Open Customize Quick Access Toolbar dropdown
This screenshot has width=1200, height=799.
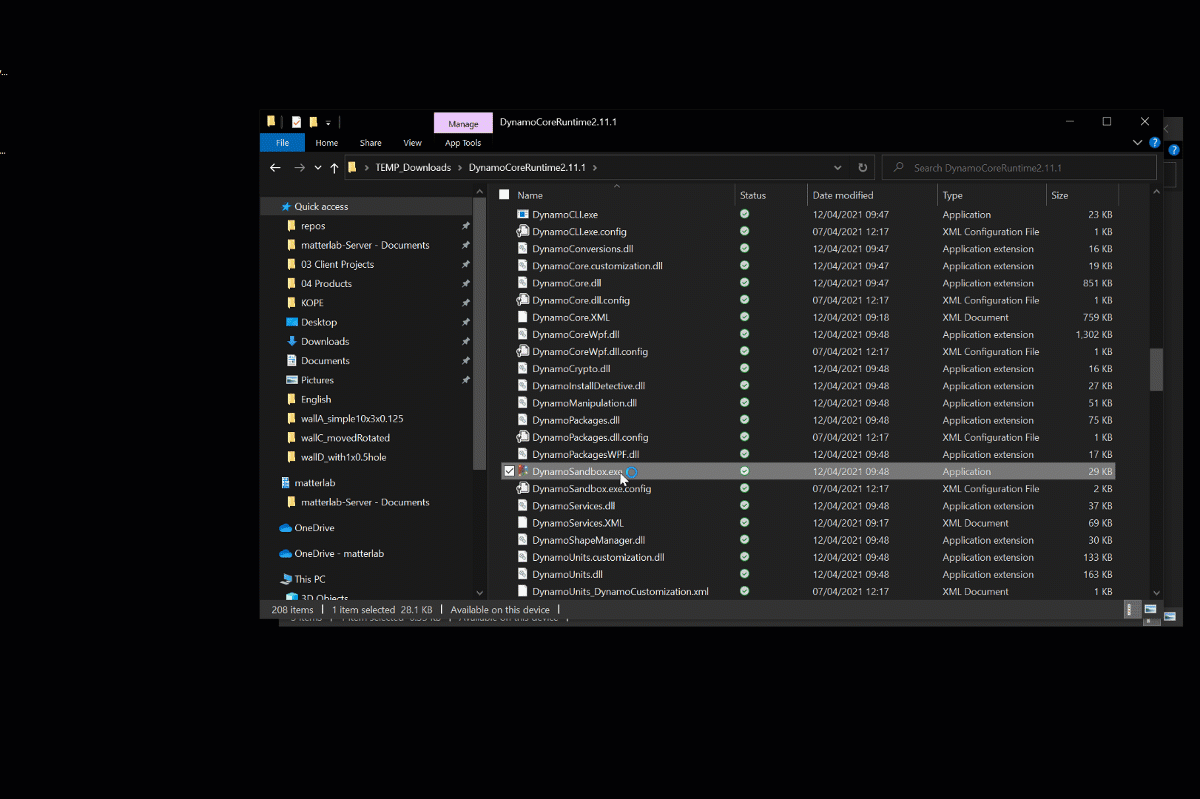pyautogui.click(x=328, y=123)
